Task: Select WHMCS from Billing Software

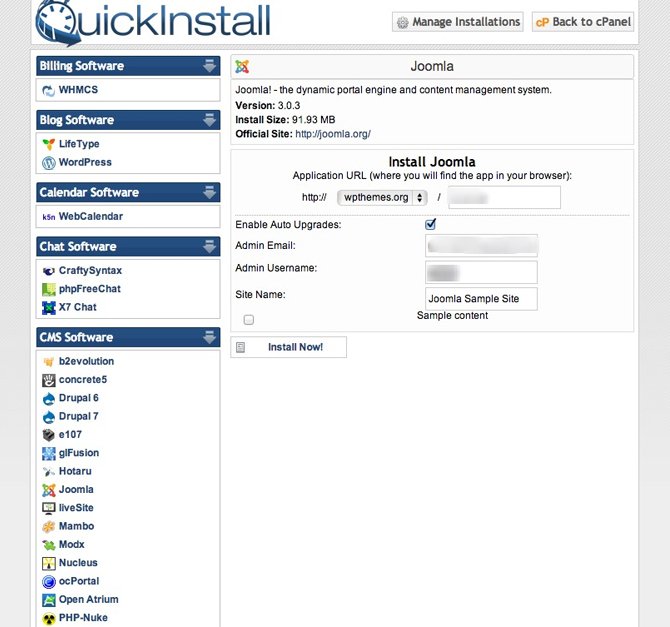Action: coord(78,90)
